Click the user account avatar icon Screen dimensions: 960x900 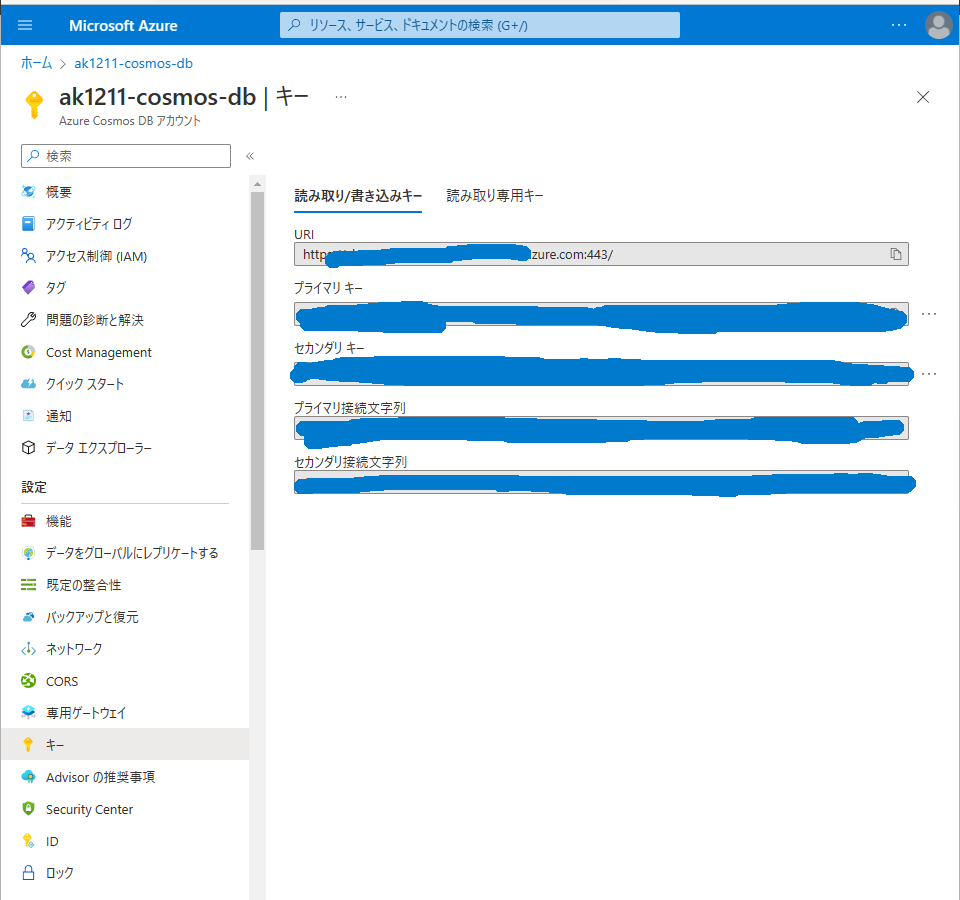pos(938,25)
